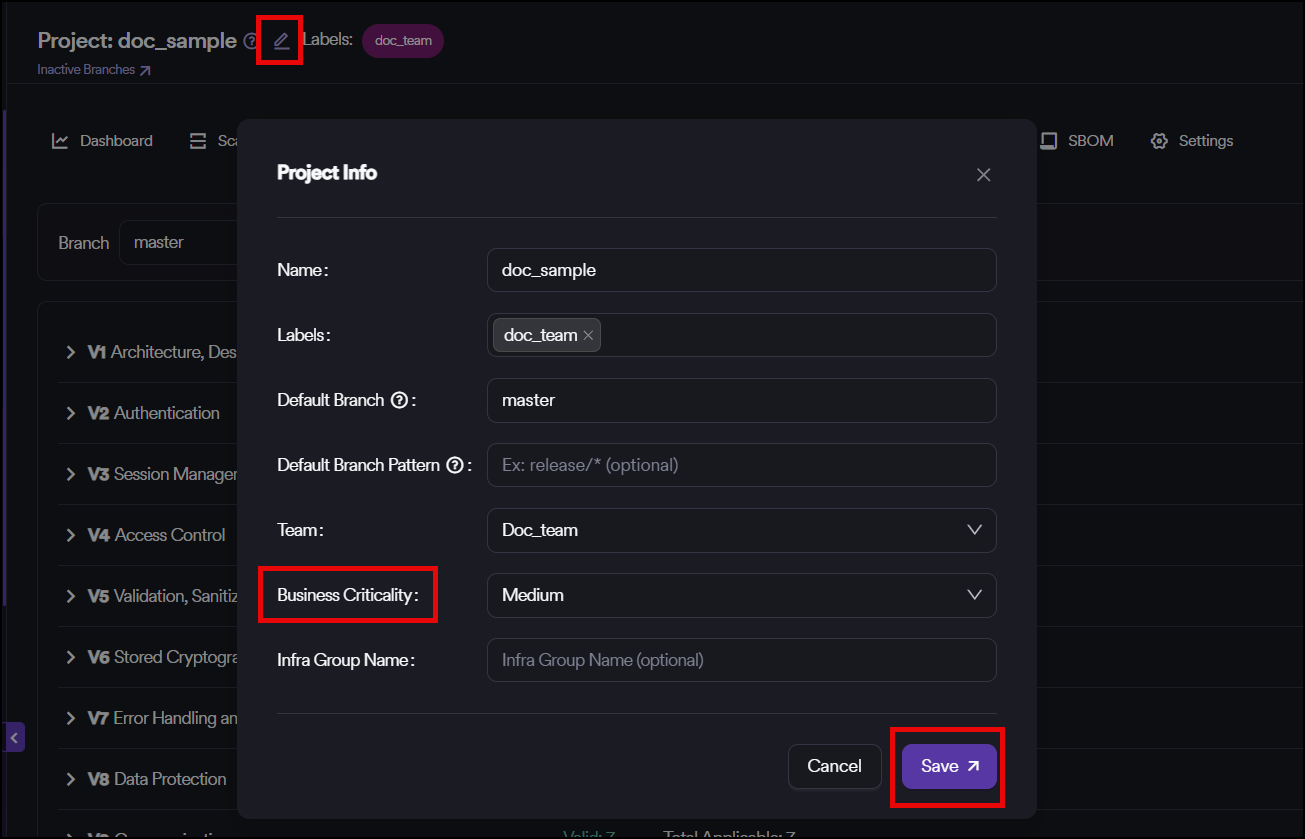Viewport: 1305px width, 839px height.
Task: Expand the V2 Authentication section
Action: point(71,413)
